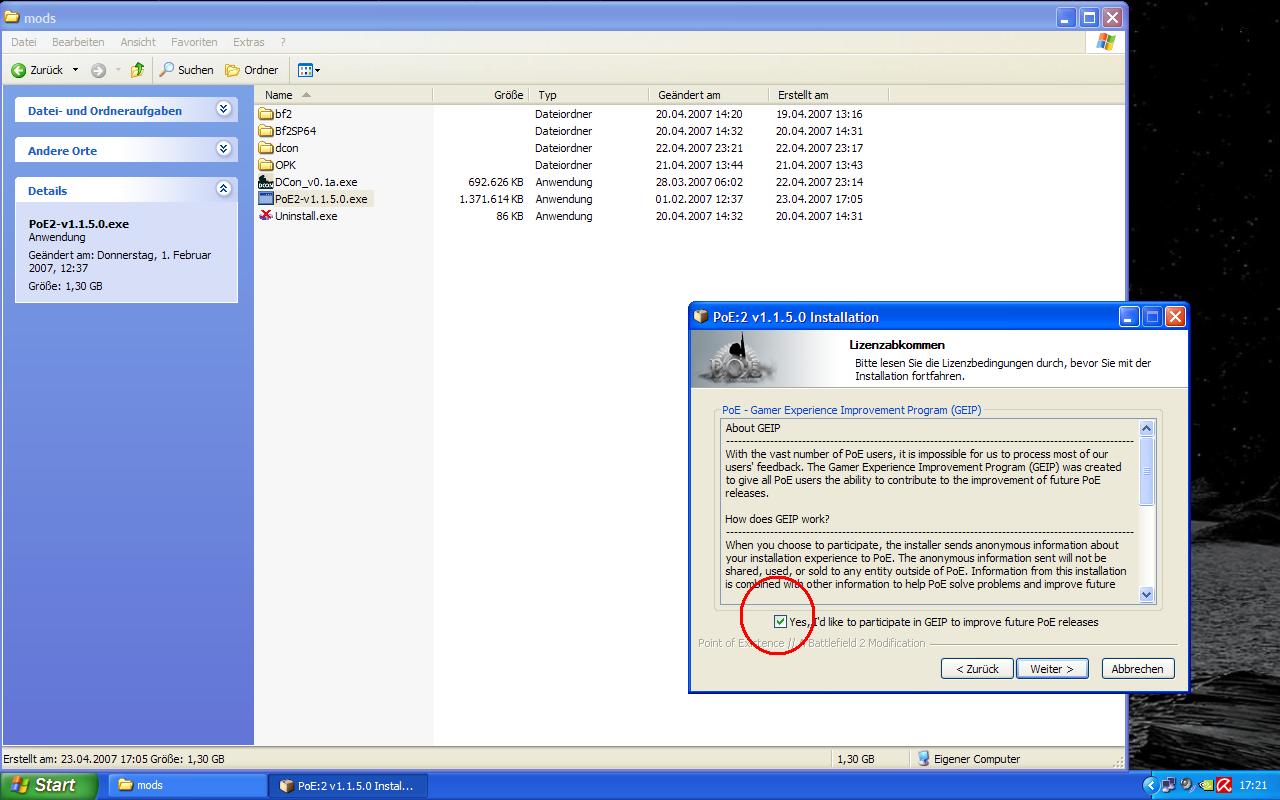
Task: Select the OPK folder
Action: [x=285, y=165]
